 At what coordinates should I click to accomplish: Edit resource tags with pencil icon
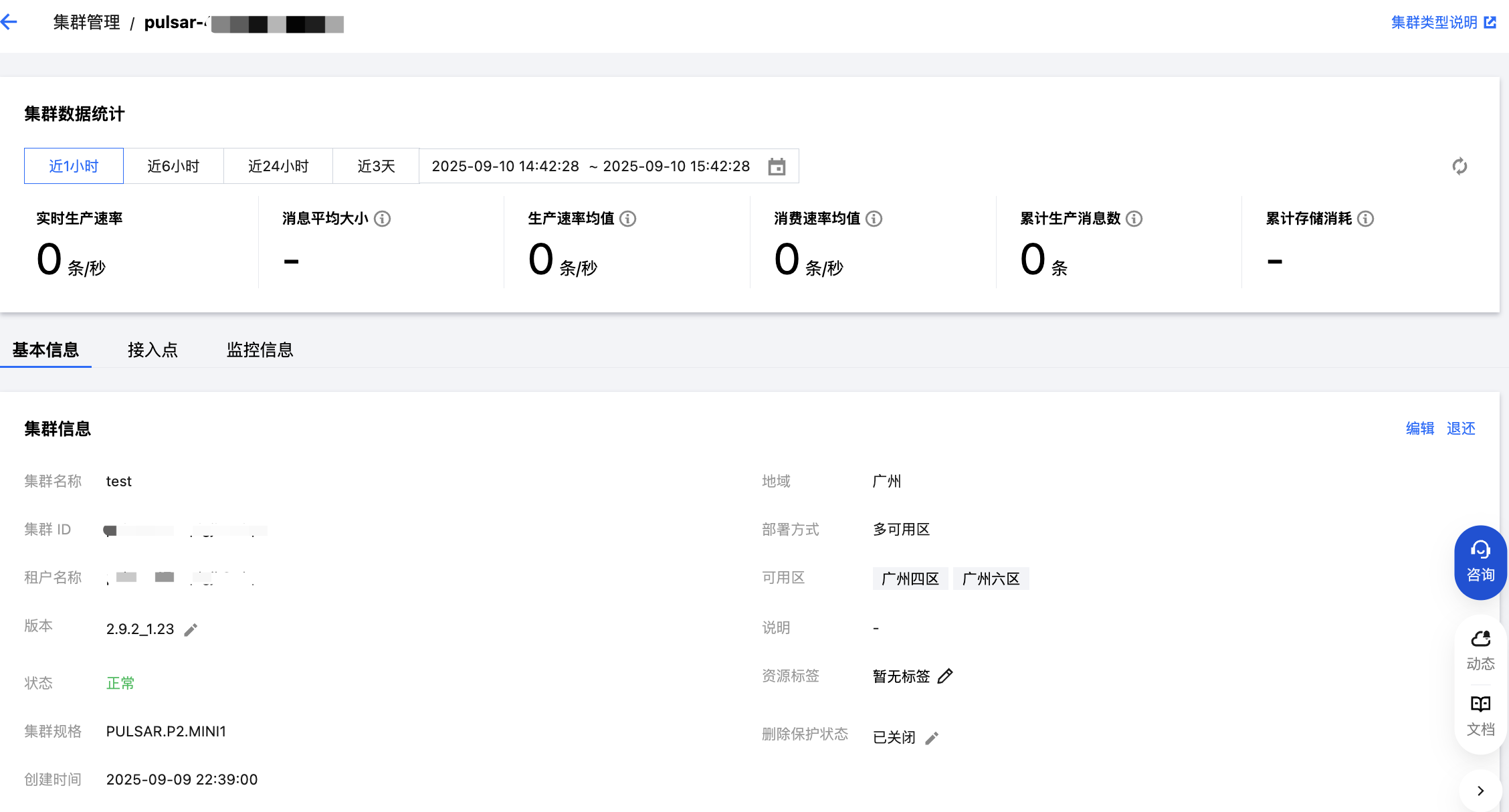pos(945,676)
